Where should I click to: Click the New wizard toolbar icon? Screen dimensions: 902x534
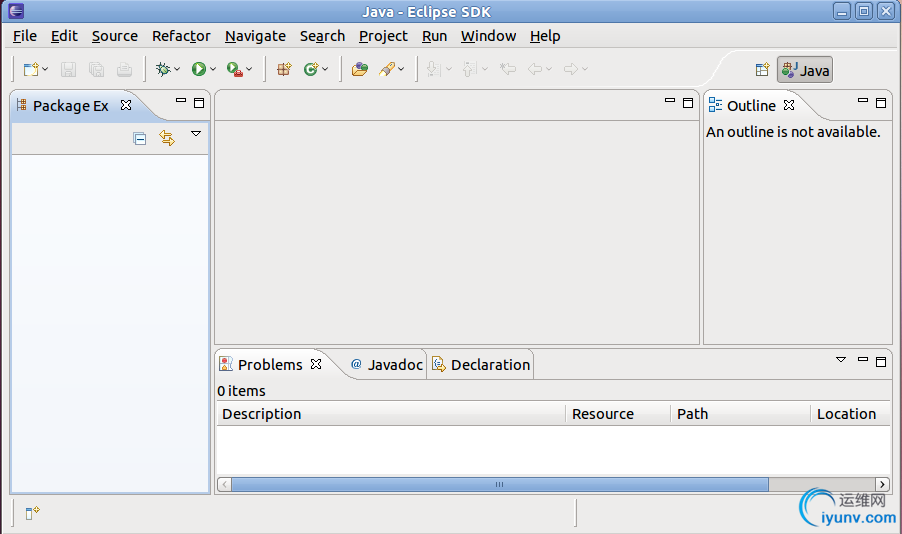click(30, 70)
